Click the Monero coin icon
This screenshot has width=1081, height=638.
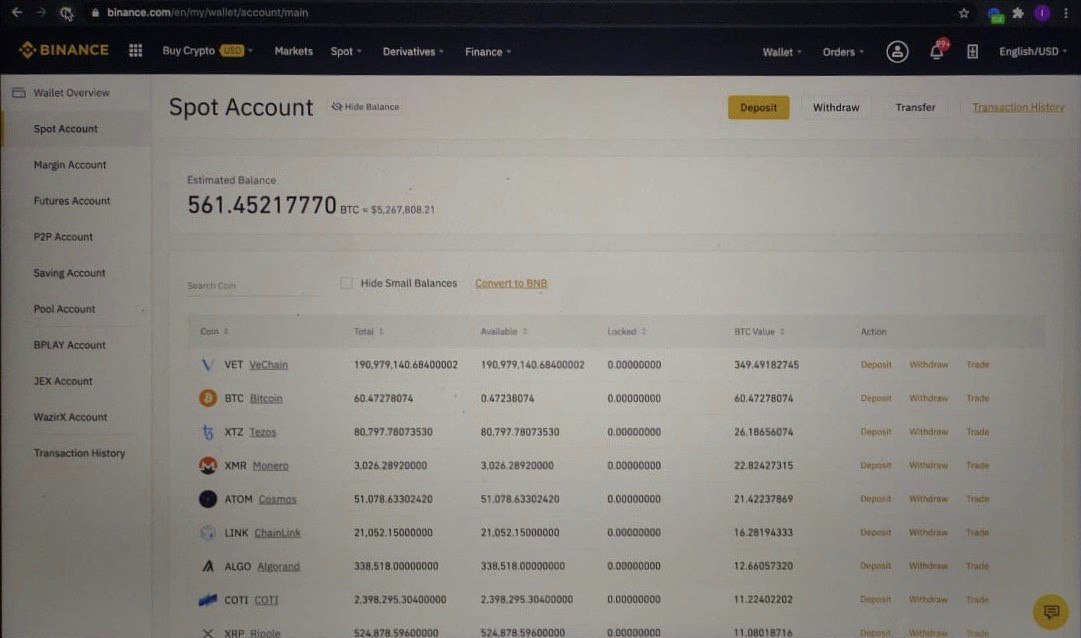coord(208,466)
